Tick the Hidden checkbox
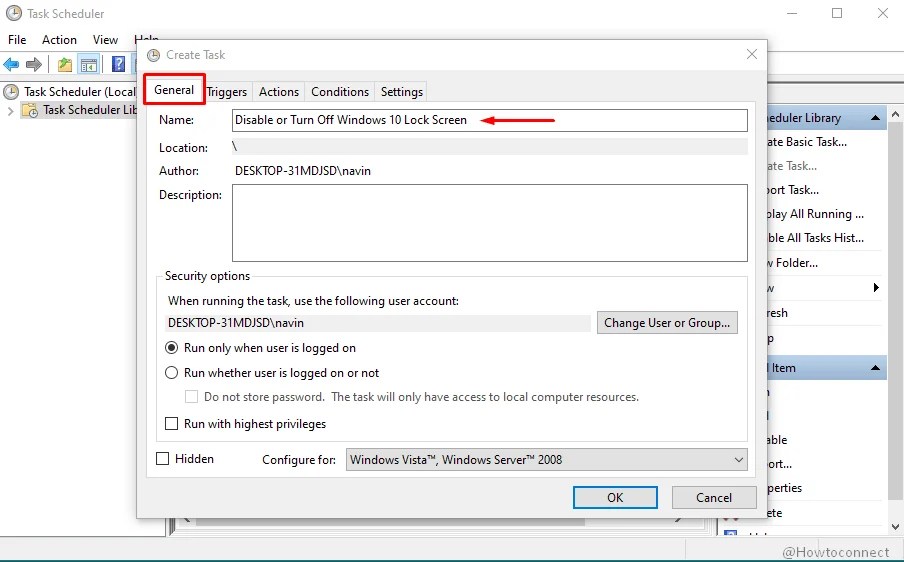This screenshot has height=562, width=904. [163, 458]
